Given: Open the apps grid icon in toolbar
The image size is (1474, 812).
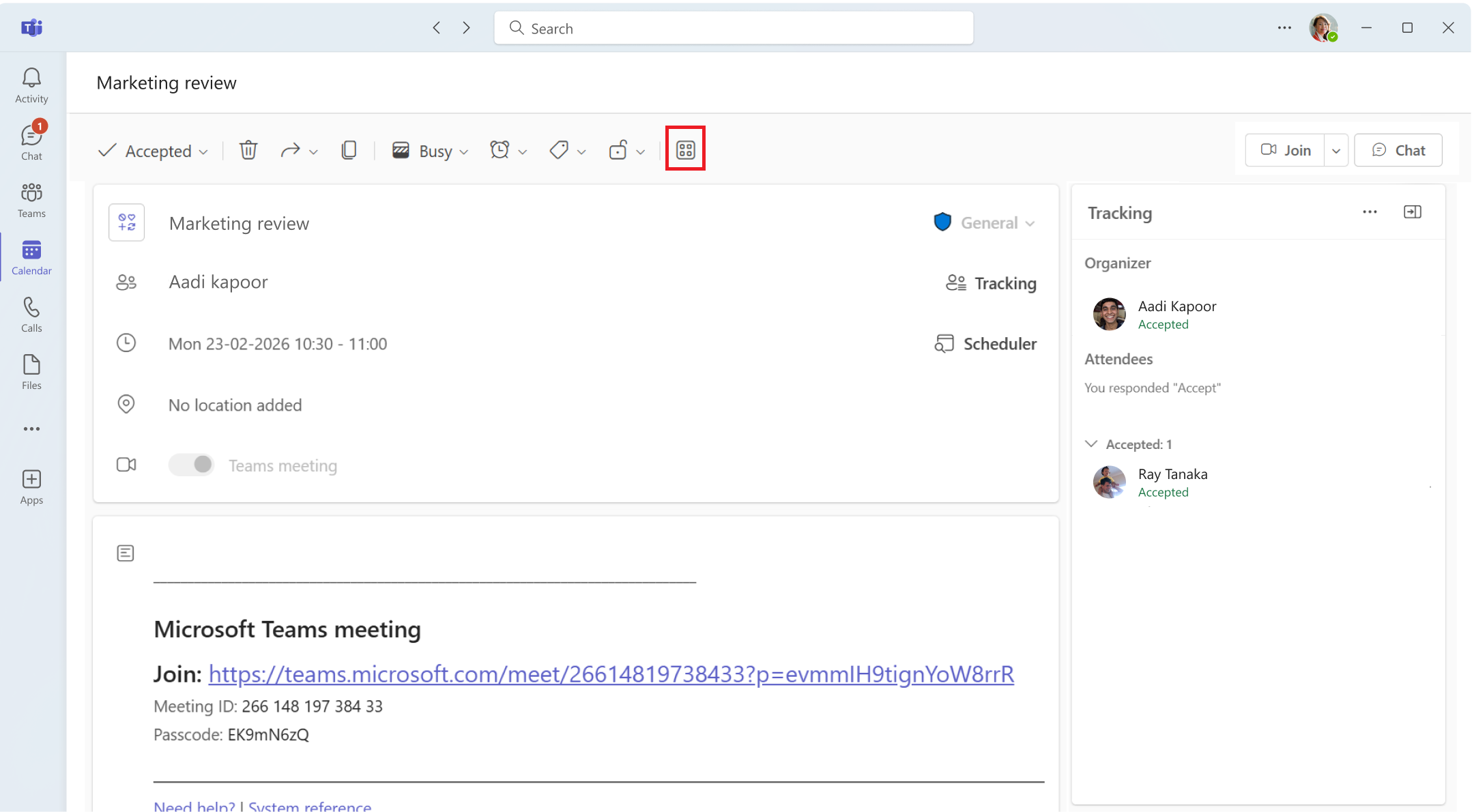Looking at the screenshot, I should [x=686, y=150].
